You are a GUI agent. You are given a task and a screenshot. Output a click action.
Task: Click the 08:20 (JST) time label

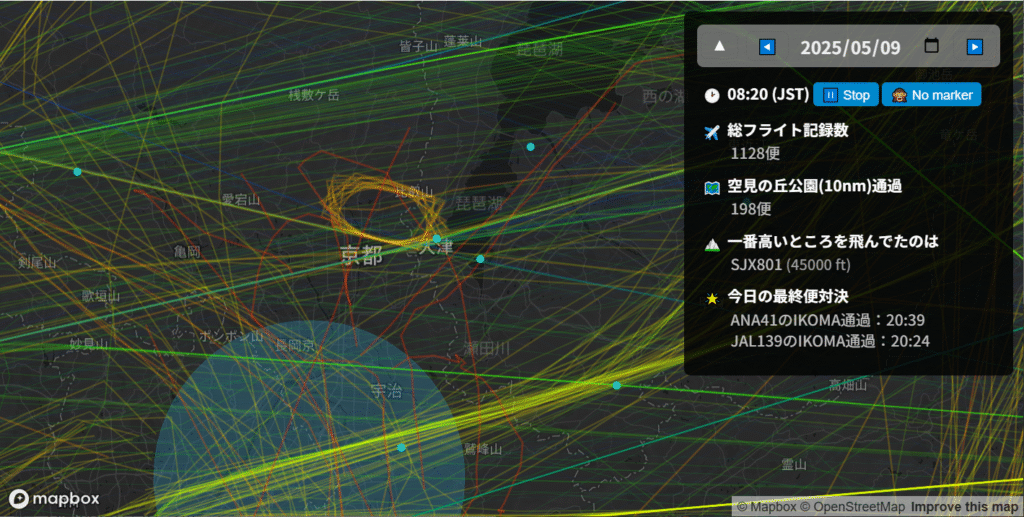pos(768,95)
